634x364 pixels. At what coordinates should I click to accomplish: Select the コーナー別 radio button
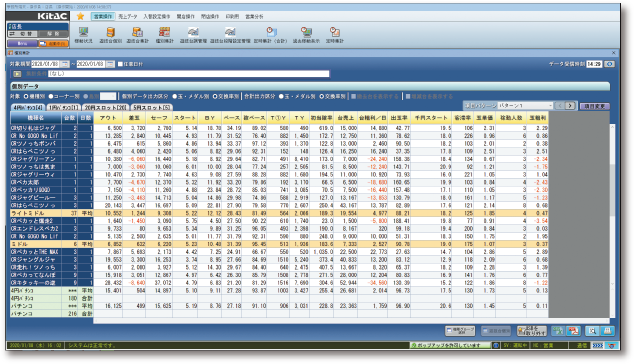point(51,96)
